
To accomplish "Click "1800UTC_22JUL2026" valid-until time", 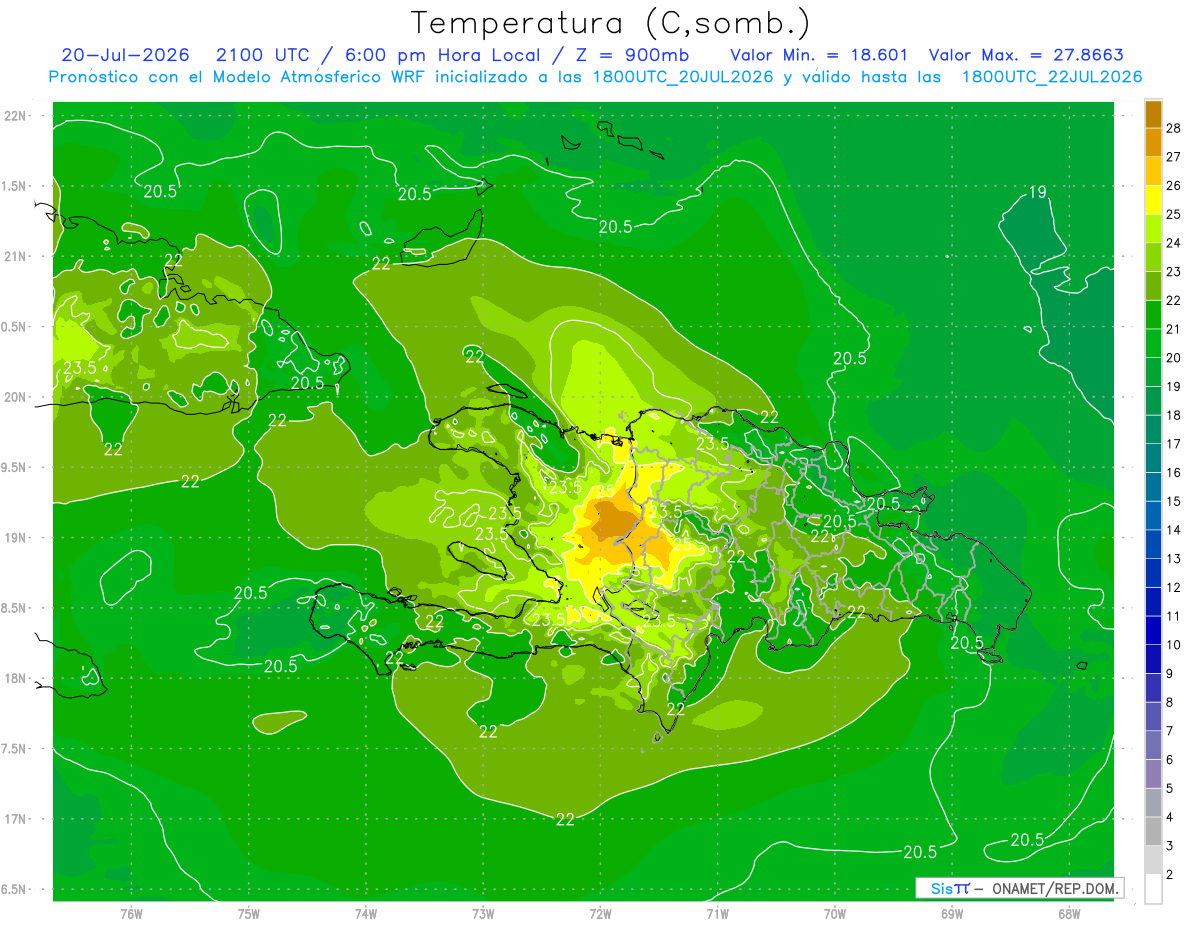I will [1051, 77].
